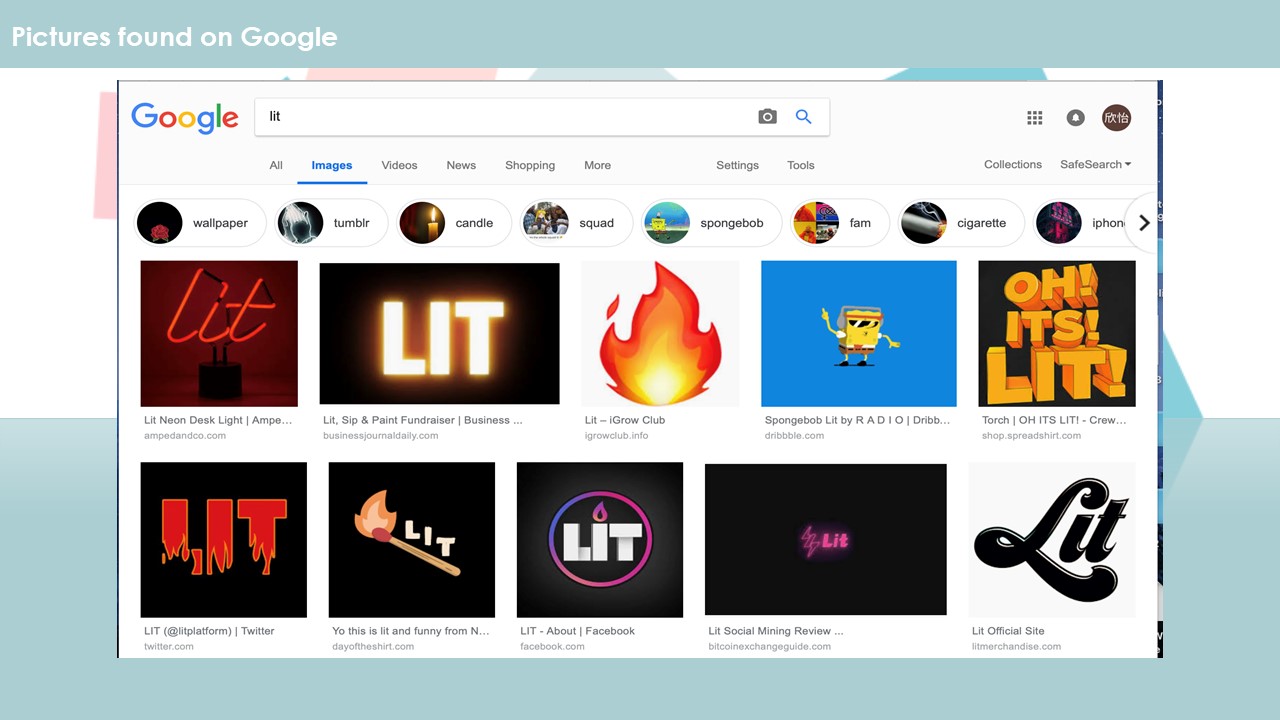Open the pink neon Lit image

coord(826,539)
